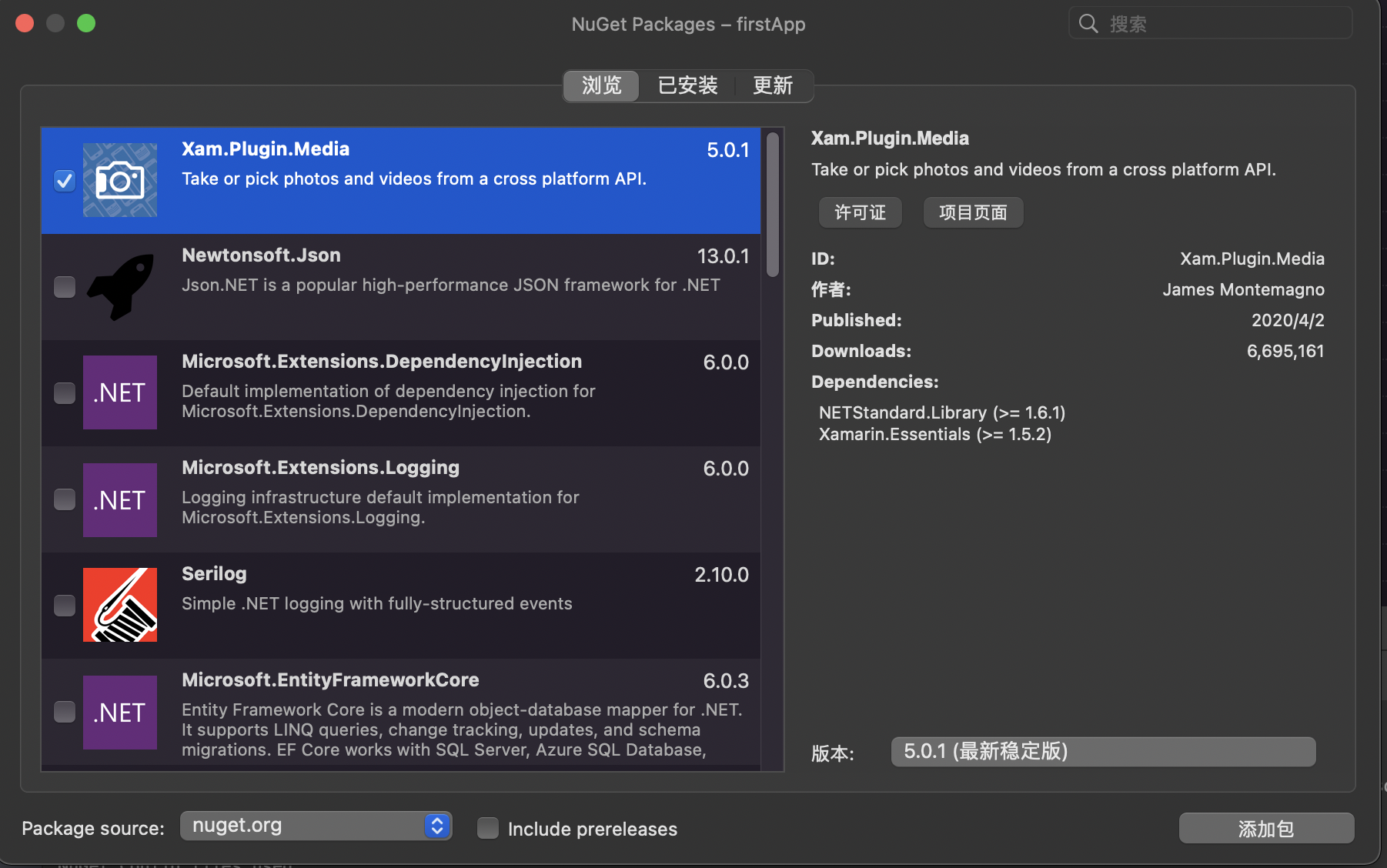
Task: Switch to the 已安装 tab
Action: [x=687, y=85]
